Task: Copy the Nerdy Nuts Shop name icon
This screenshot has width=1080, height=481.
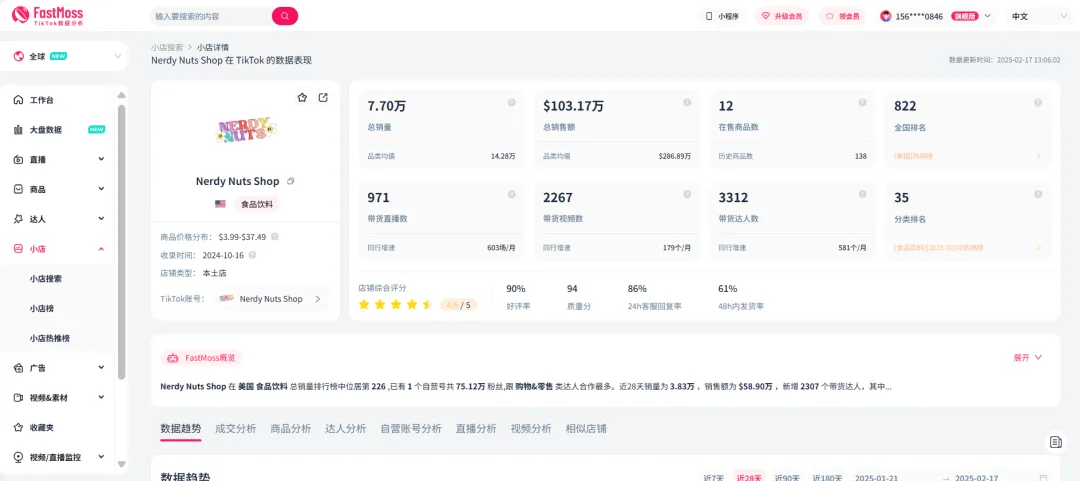Action: (291, 181)
